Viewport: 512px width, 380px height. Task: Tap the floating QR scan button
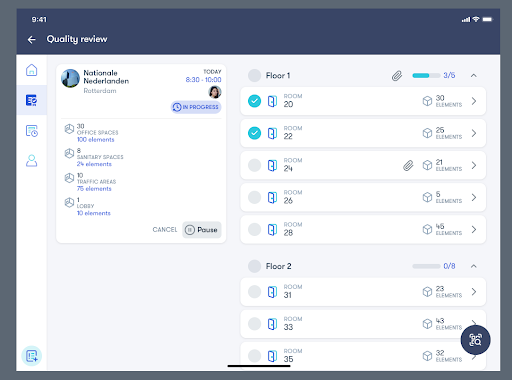[x=475, y=340]
